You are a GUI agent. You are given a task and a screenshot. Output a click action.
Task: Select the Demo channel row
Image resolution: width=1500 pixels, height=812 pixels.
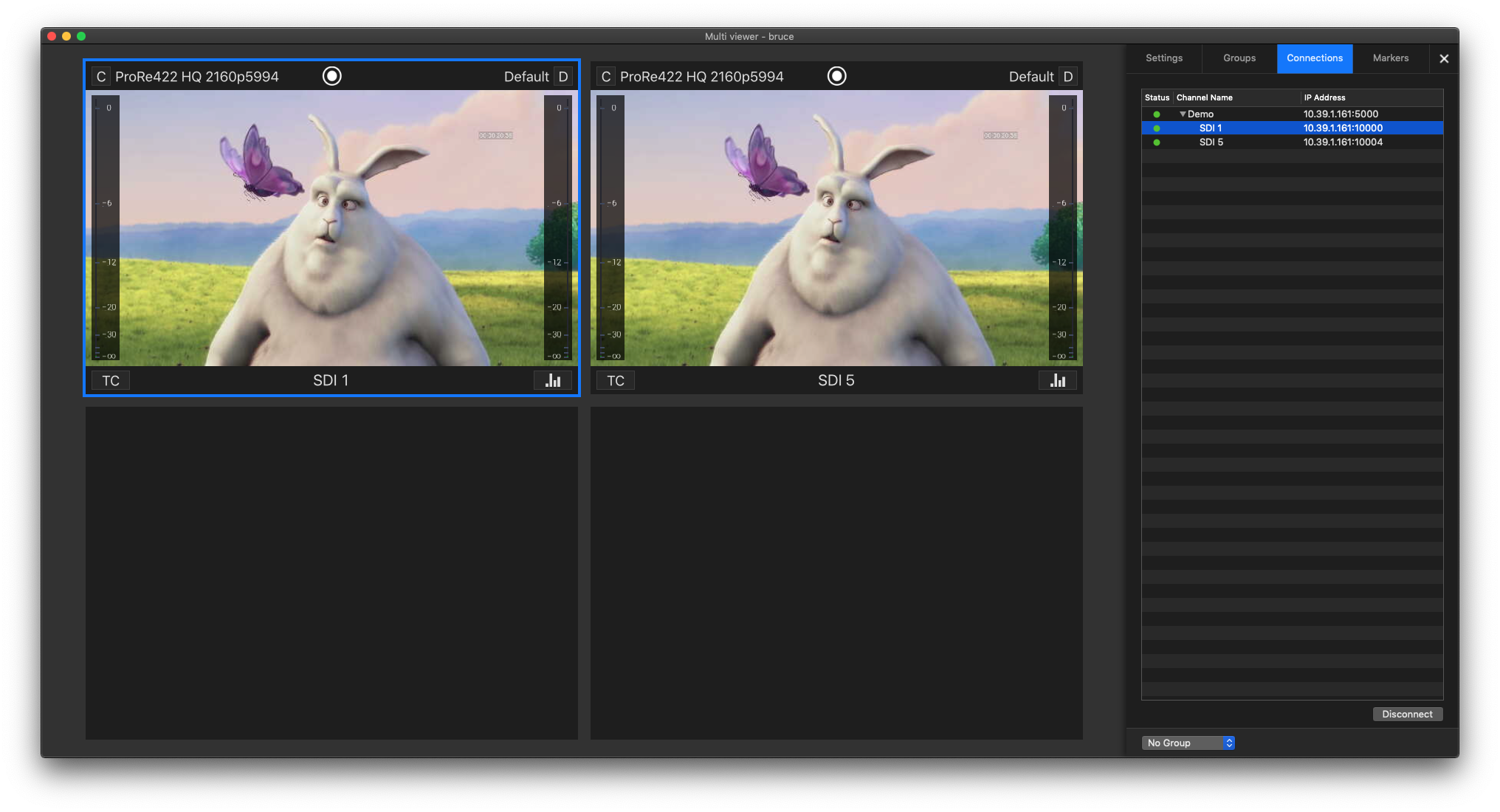[x=1292, y=114]
